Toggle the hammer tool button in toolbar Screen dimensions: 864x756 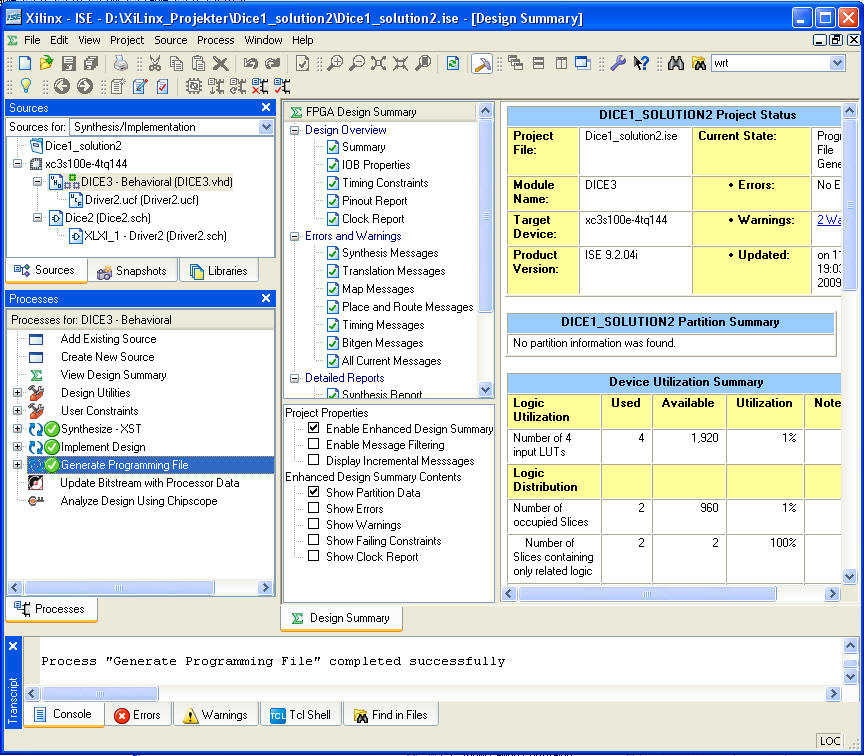[482, 63]
